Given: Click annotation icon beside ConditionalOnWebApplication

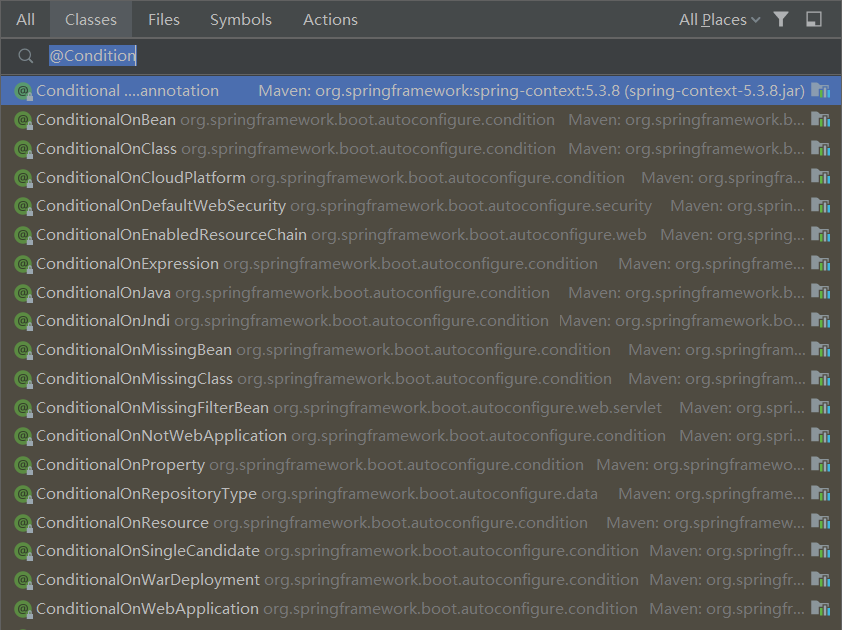Looking at the screenshot, I should [x=23, y=609].
